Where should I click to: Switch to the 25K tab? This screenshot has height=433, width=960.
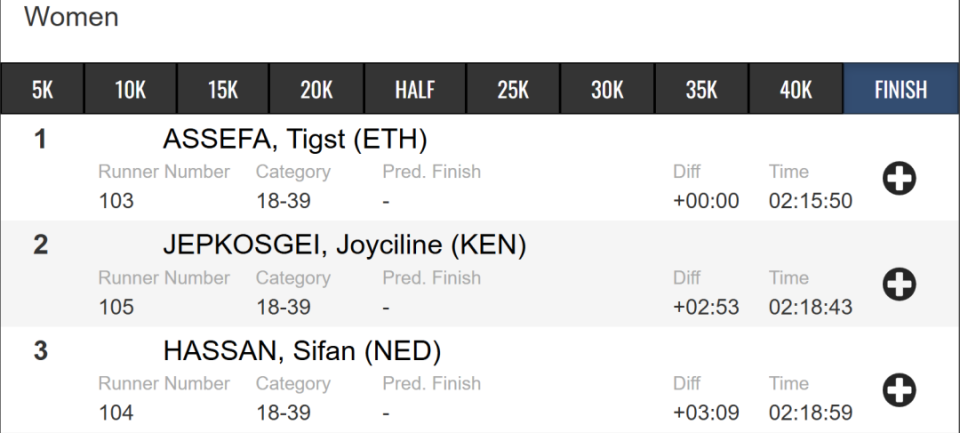click(x=513, y=89)
